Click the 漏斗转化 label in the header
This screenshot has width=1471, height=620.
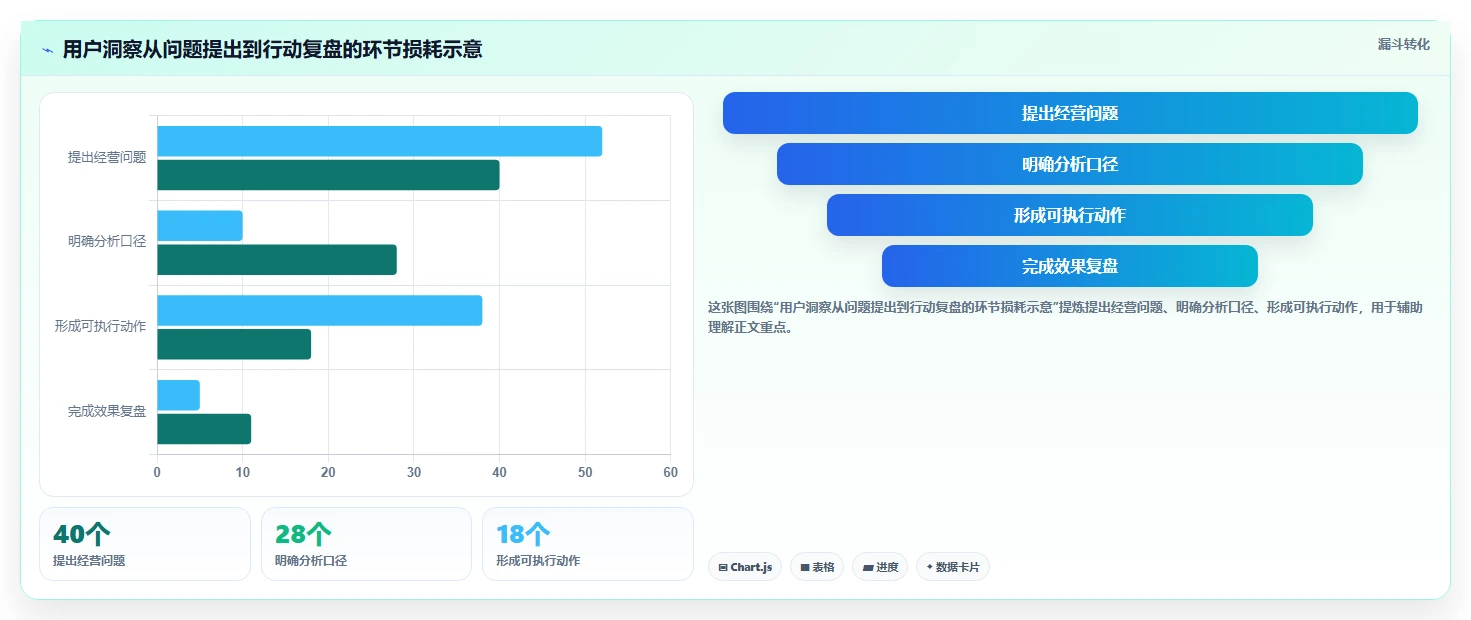pos(1404,45)
